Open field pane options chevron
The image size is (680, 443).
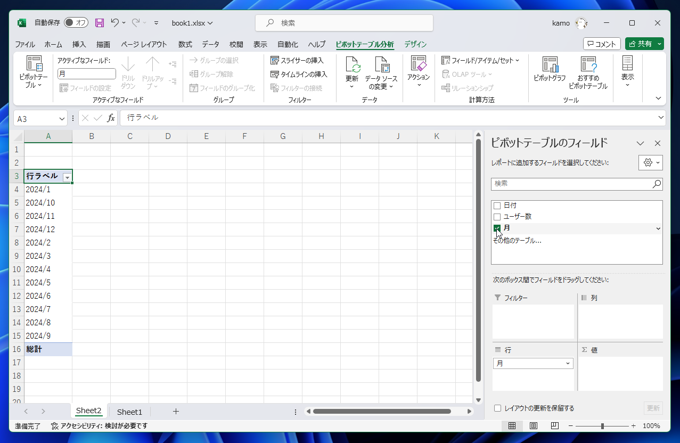click(x=640, y=143)
